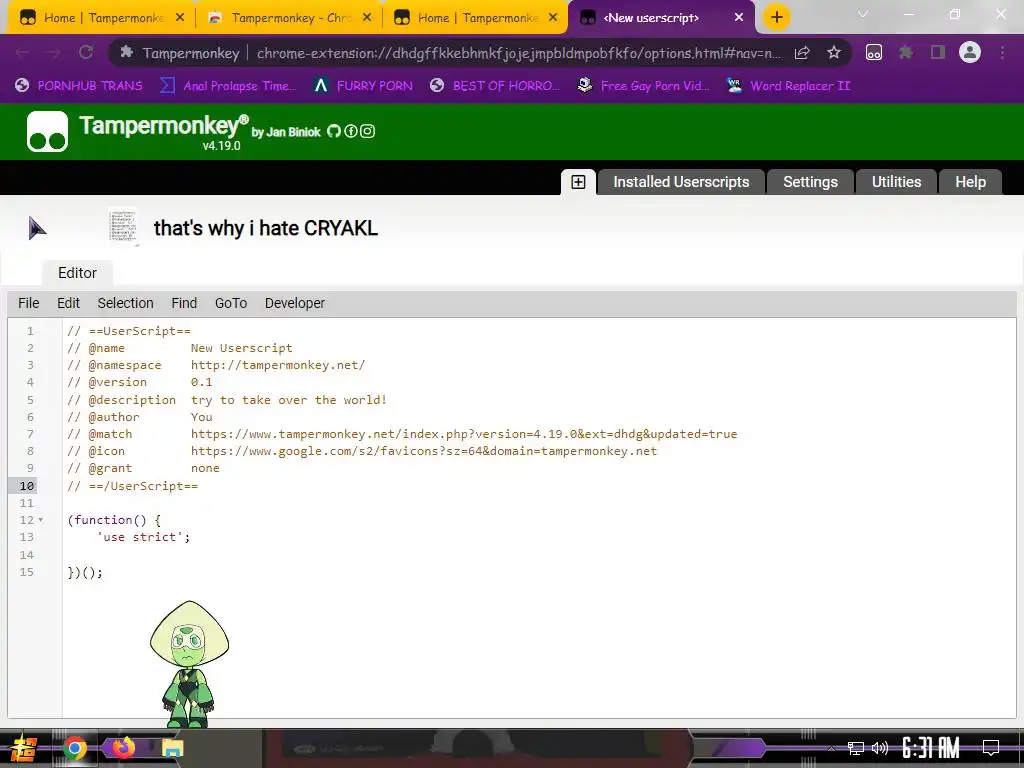This screenshot has height=768, width=1024.
Task: Click 'by Jan Biniok' author link
Action: coord(286,132)
